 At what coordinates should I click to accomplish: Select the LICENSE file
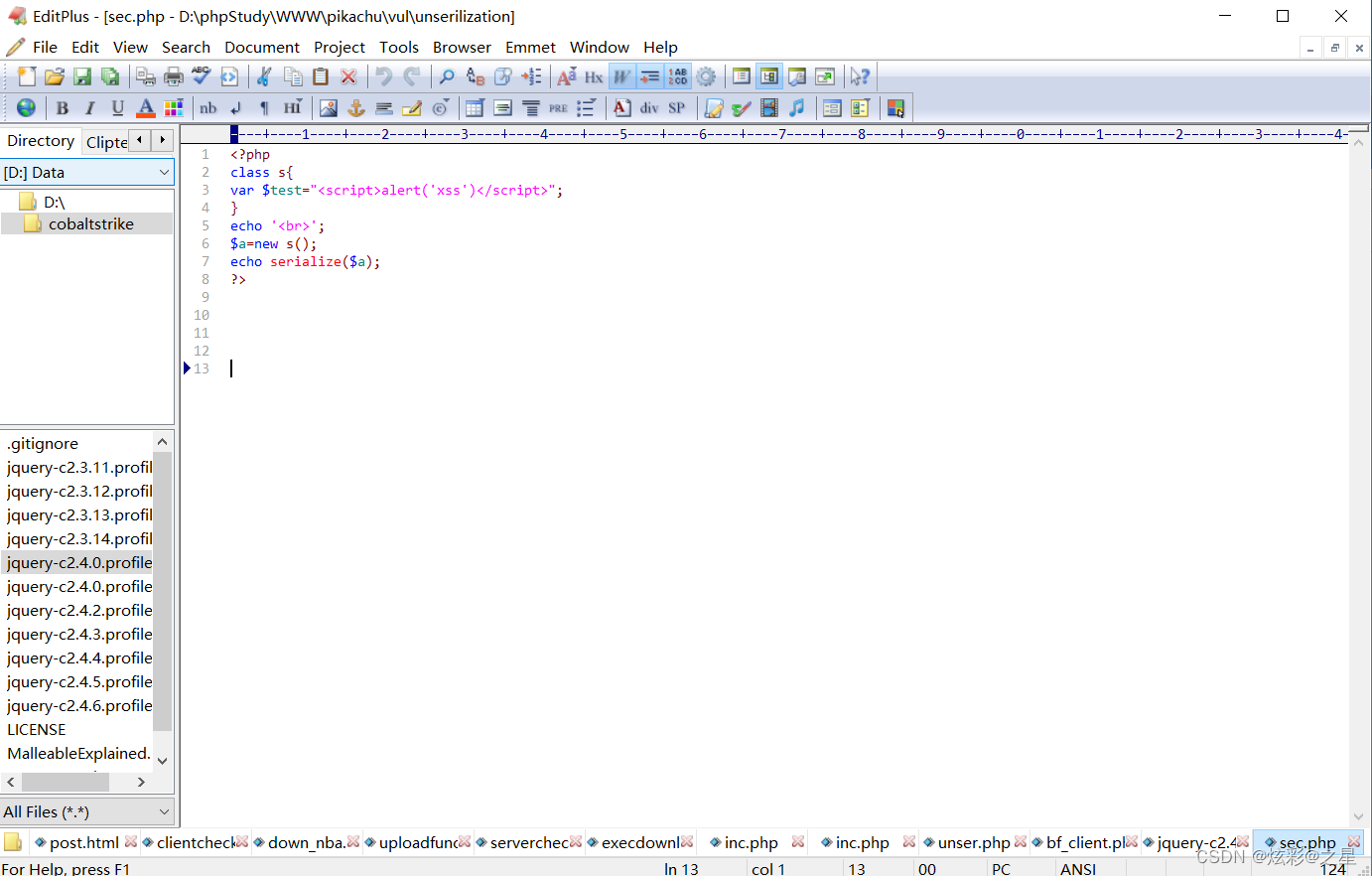click(37, 729)
